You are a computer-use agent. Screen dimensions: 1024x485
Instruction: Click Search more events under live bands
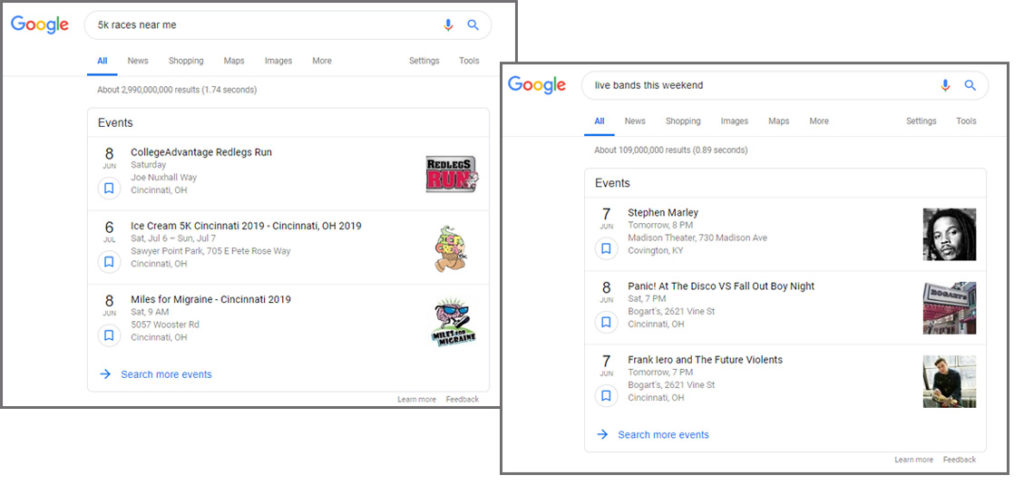pyautogui.click(x=662, y=435)
